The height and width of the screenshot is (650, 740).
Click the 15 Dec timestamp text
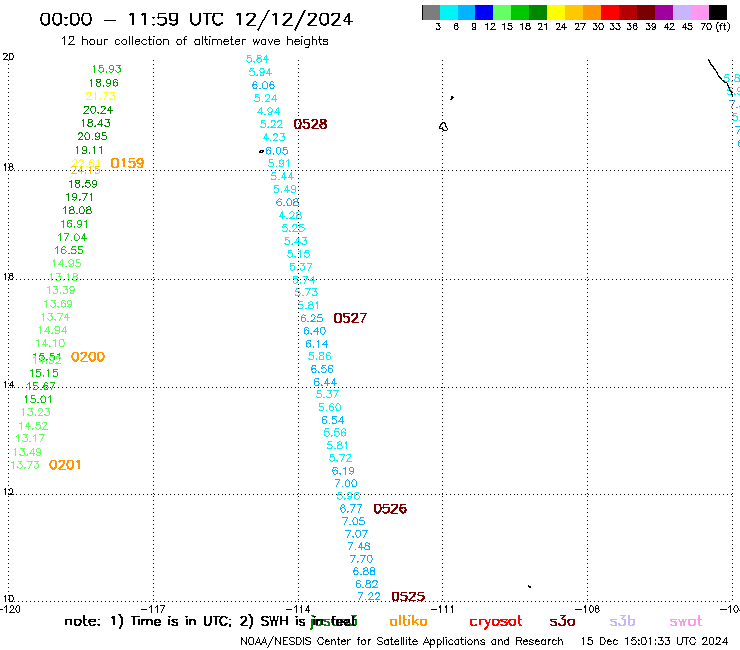[x=655, y=642]
